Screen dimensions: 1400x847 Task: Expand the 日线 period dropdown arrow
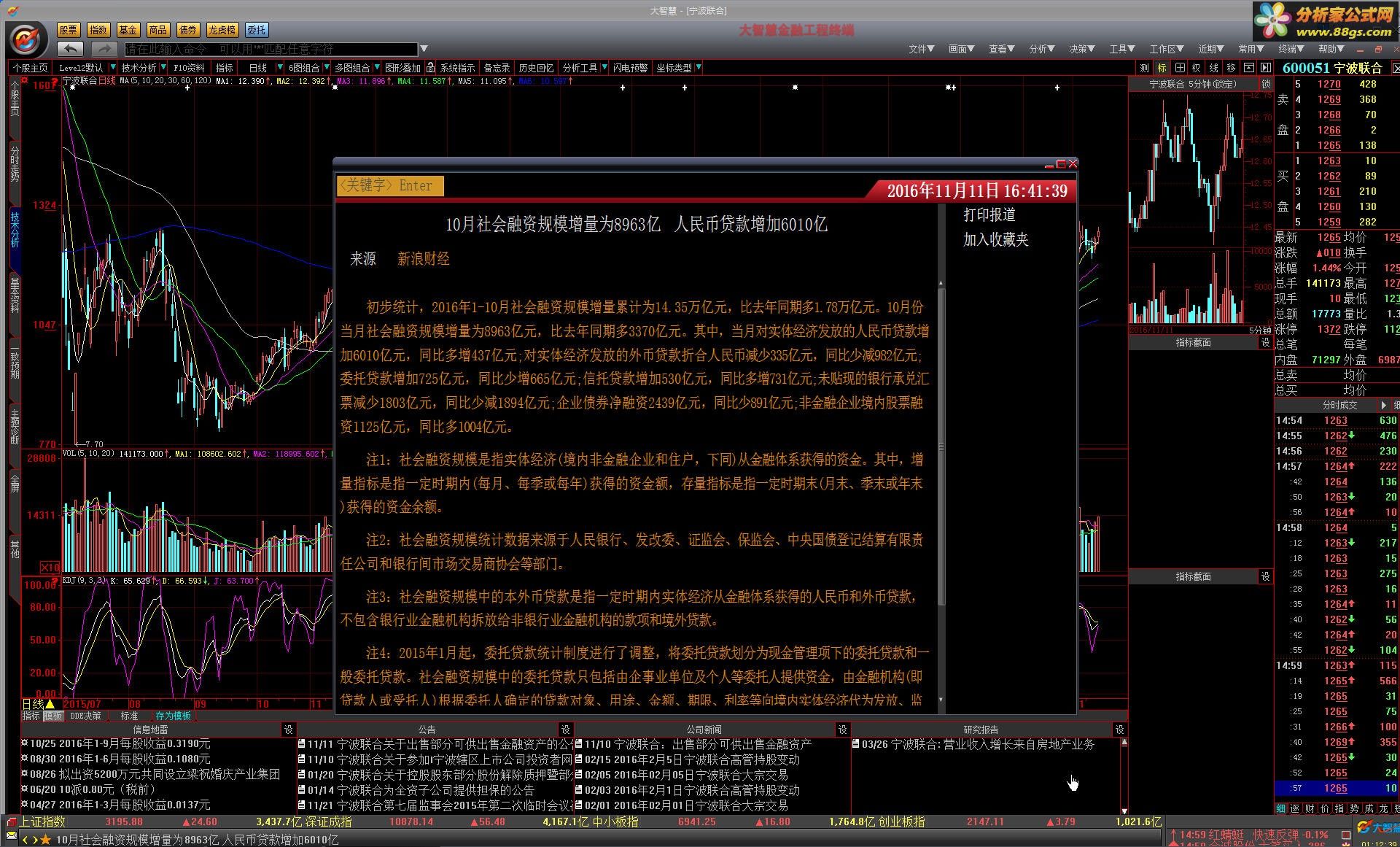(x=279, y=68)
